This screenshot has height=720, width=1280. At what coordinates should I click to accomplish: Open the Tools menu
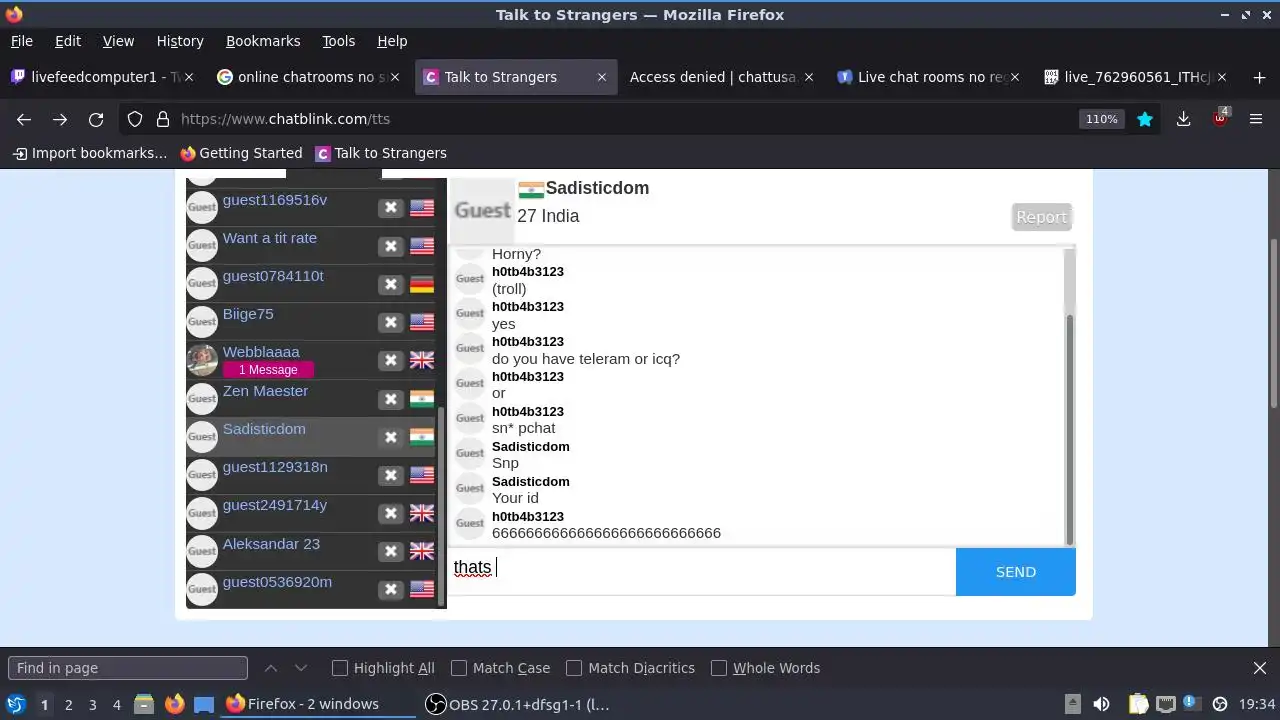pos(339,41)
